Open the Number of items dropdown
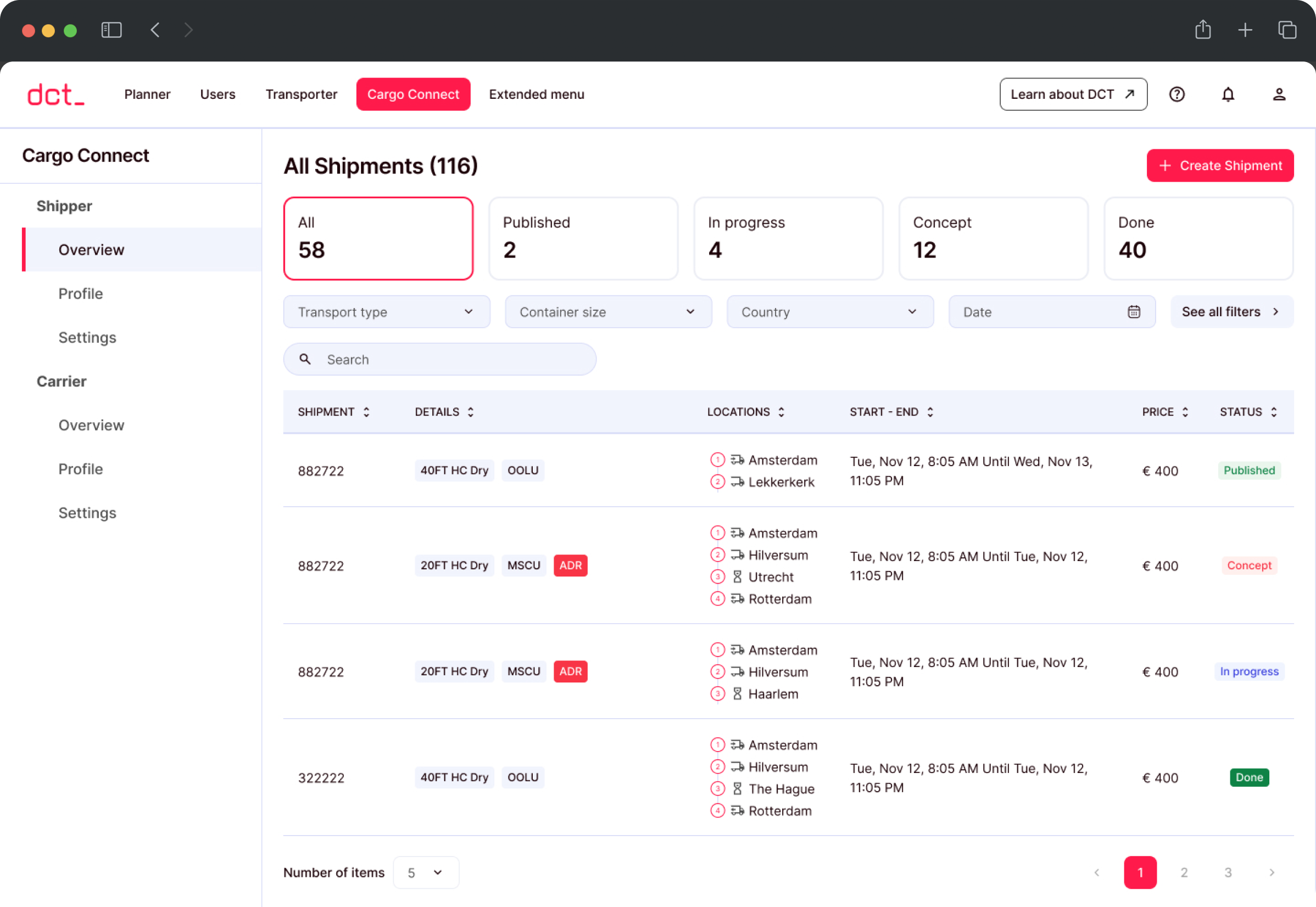The height and width of the screenshot is (907, 1316). (426, 872)
